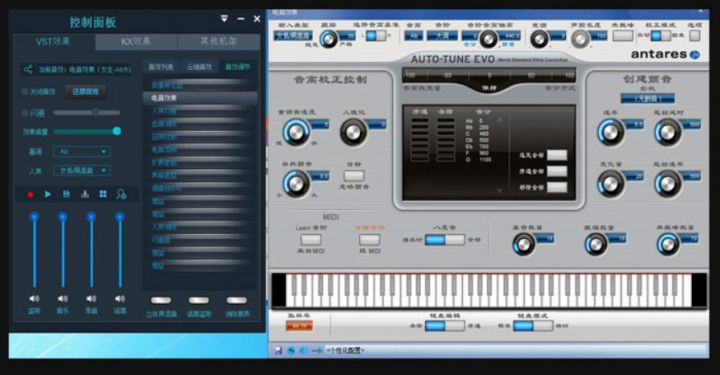The width and height of the screenshot is (720, 375).
Task: Click the blue play triangle icon
Action: coord(48,194)
